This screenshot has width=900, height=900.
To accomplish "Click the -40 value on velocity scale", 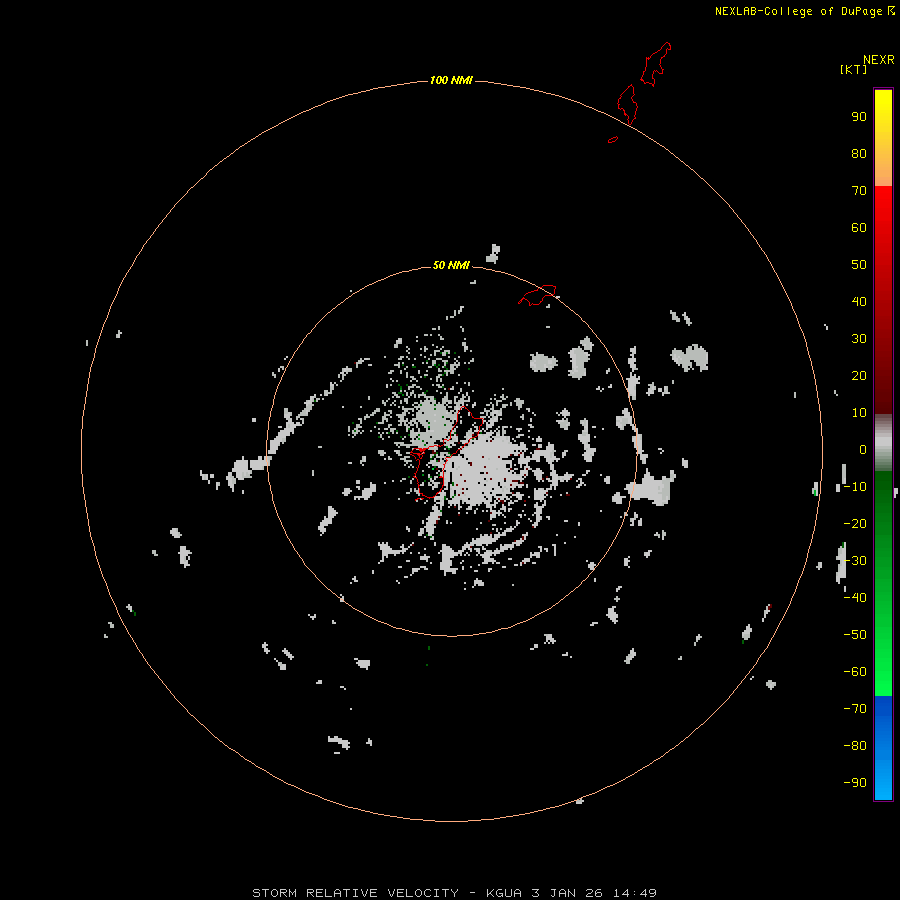I will pos(855,598).
